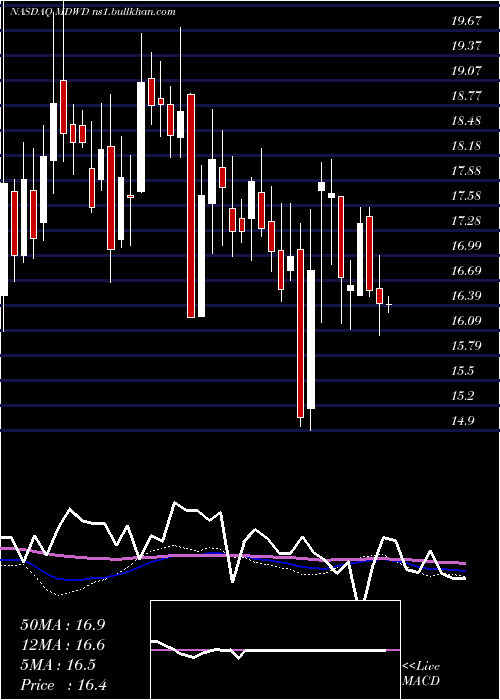Select the 16.69 price axis label
Image resolution: width=500 pixels, height=700 pixels.
(x=467, y=271)
